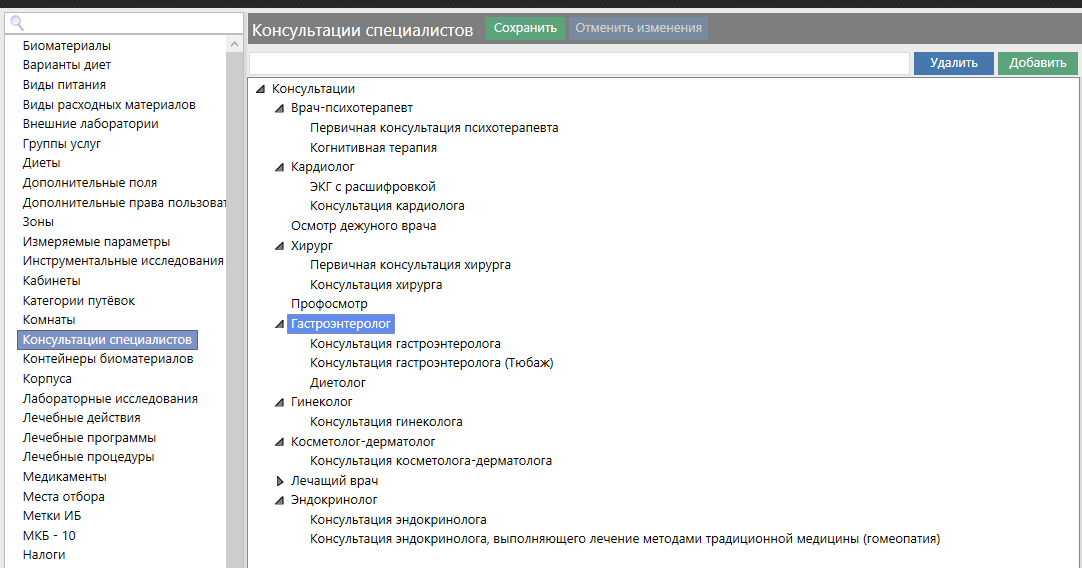Select Диетолог tree item
This screenshot has width=1082, height=568.
(338, 383)
